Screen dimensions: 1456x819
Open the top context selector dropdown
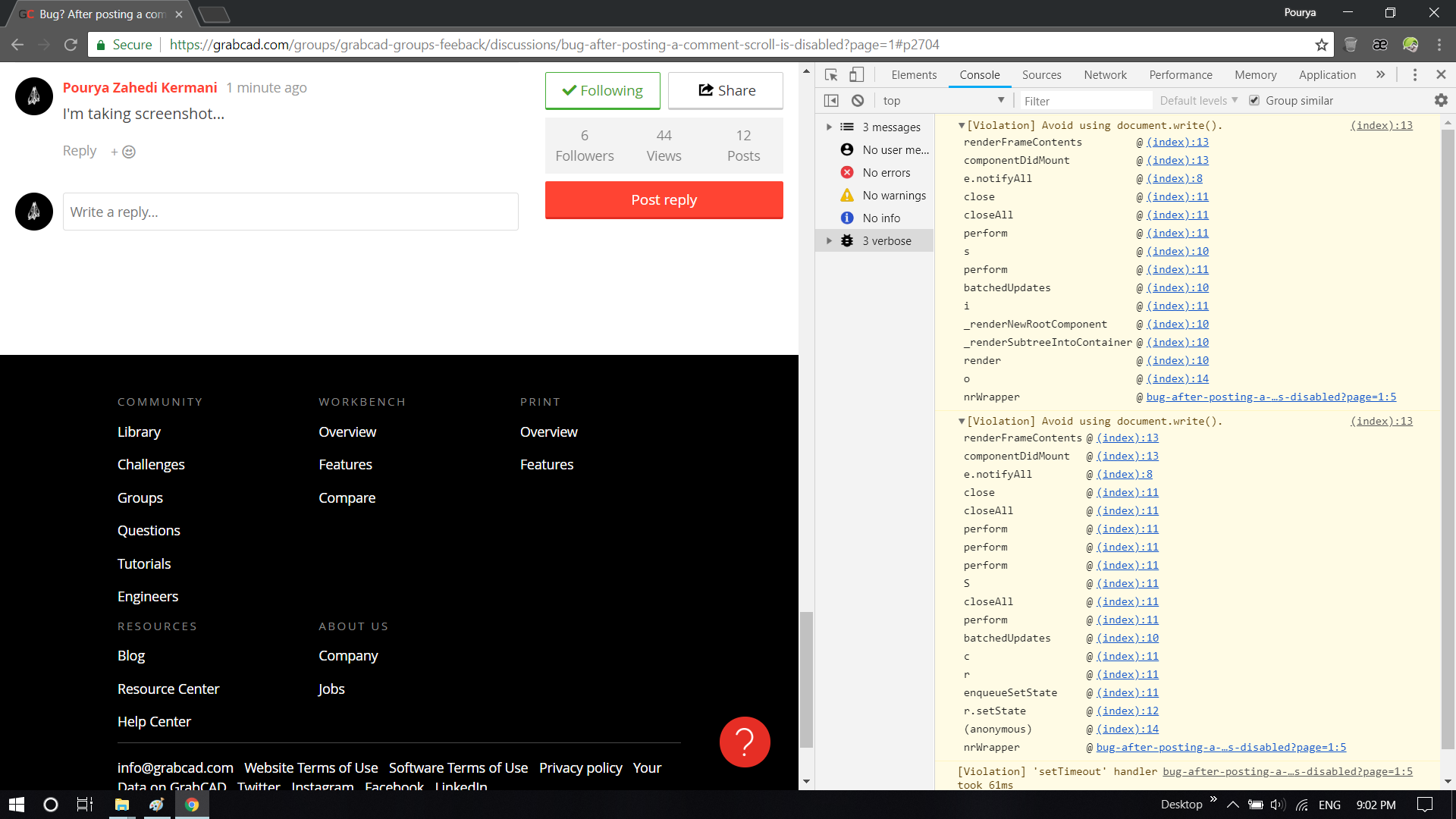pyautogui.click(x=943, y=101)
